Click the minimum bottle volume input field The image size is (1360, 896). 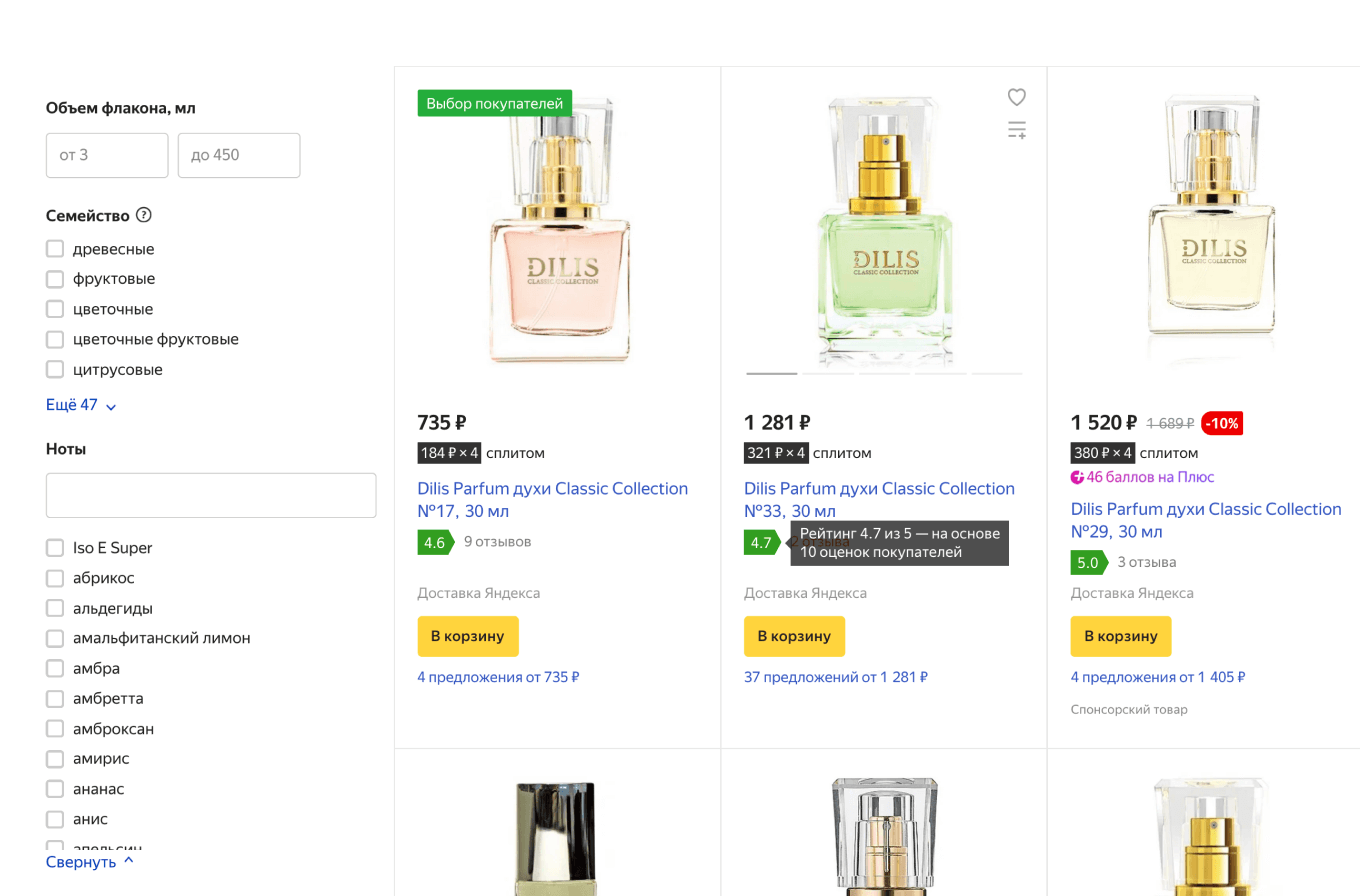pos(107,155)
